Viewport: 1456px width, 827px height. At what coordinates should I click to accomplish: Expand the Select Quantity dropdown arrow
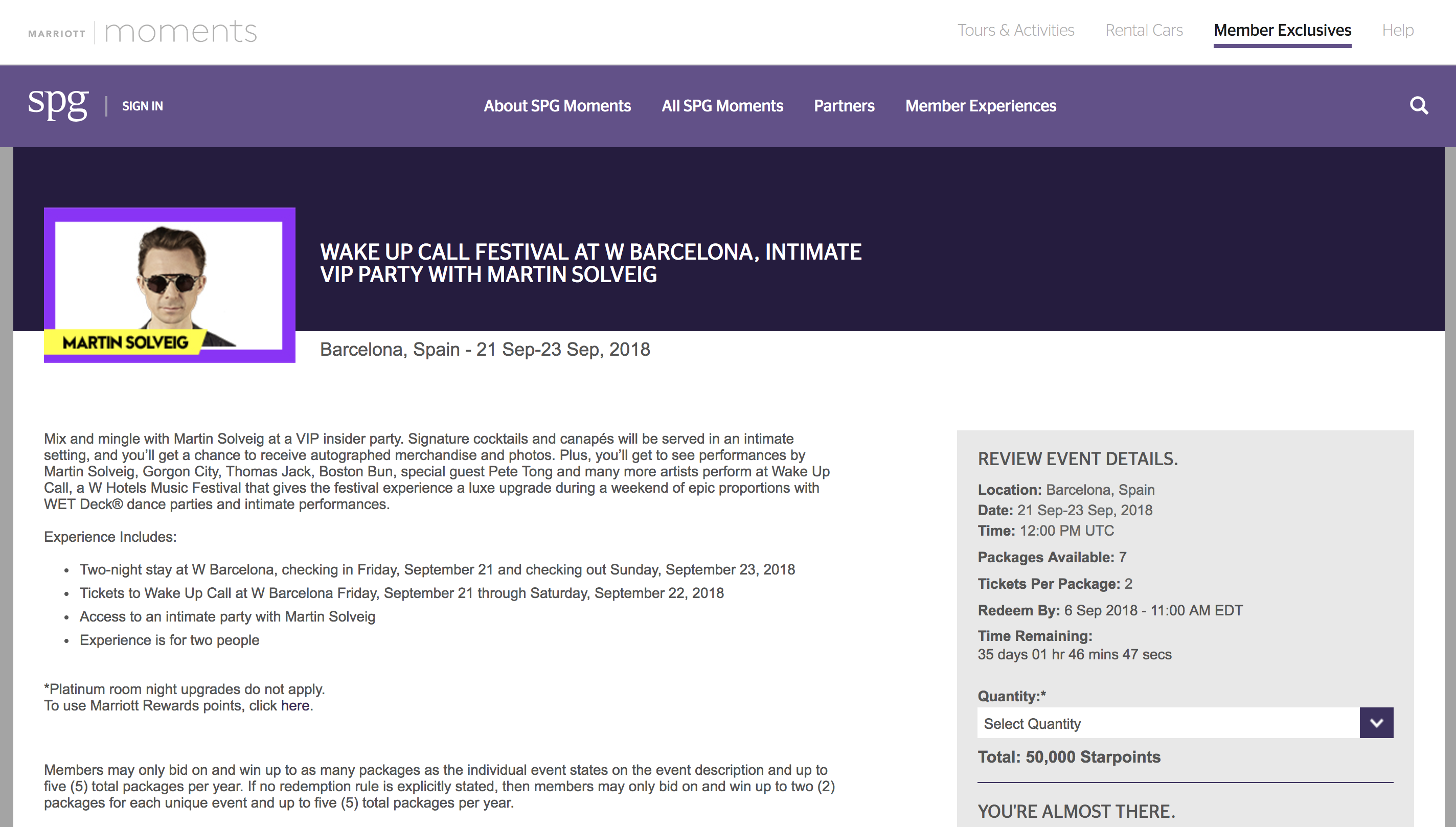(1376, 723)
